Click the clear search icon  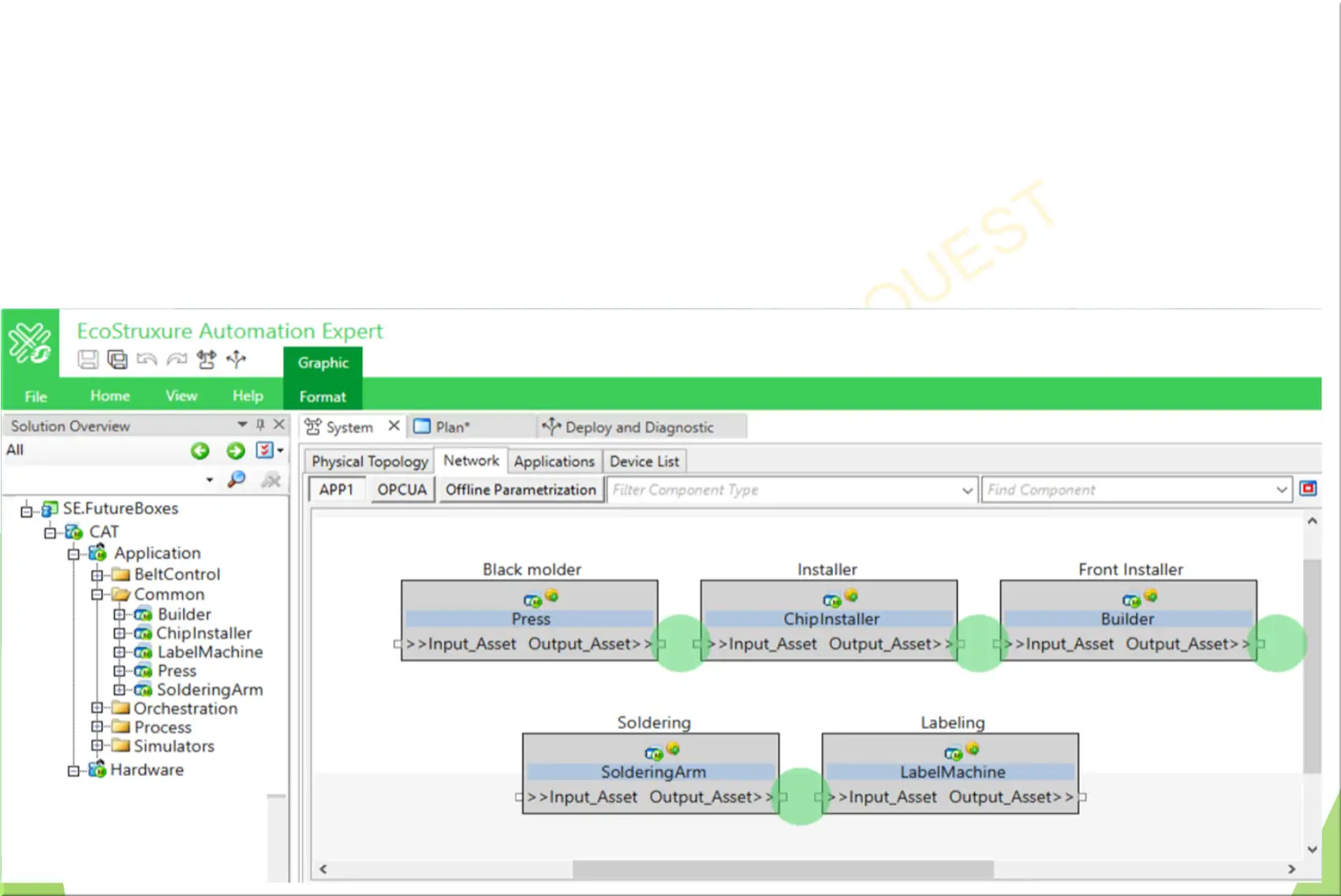coord(271,480)
